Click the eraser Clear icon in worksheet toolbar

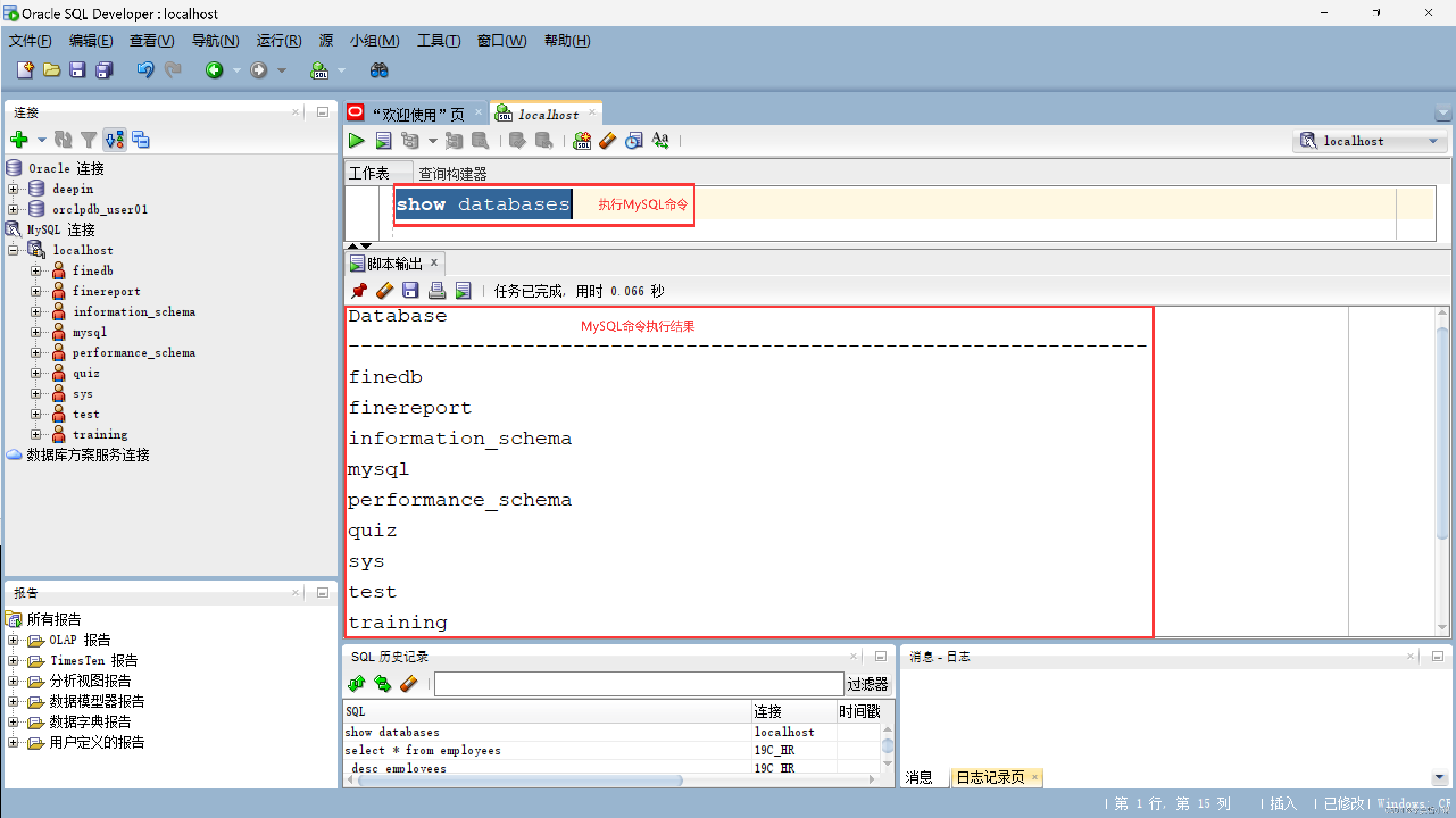pos(608,140)
